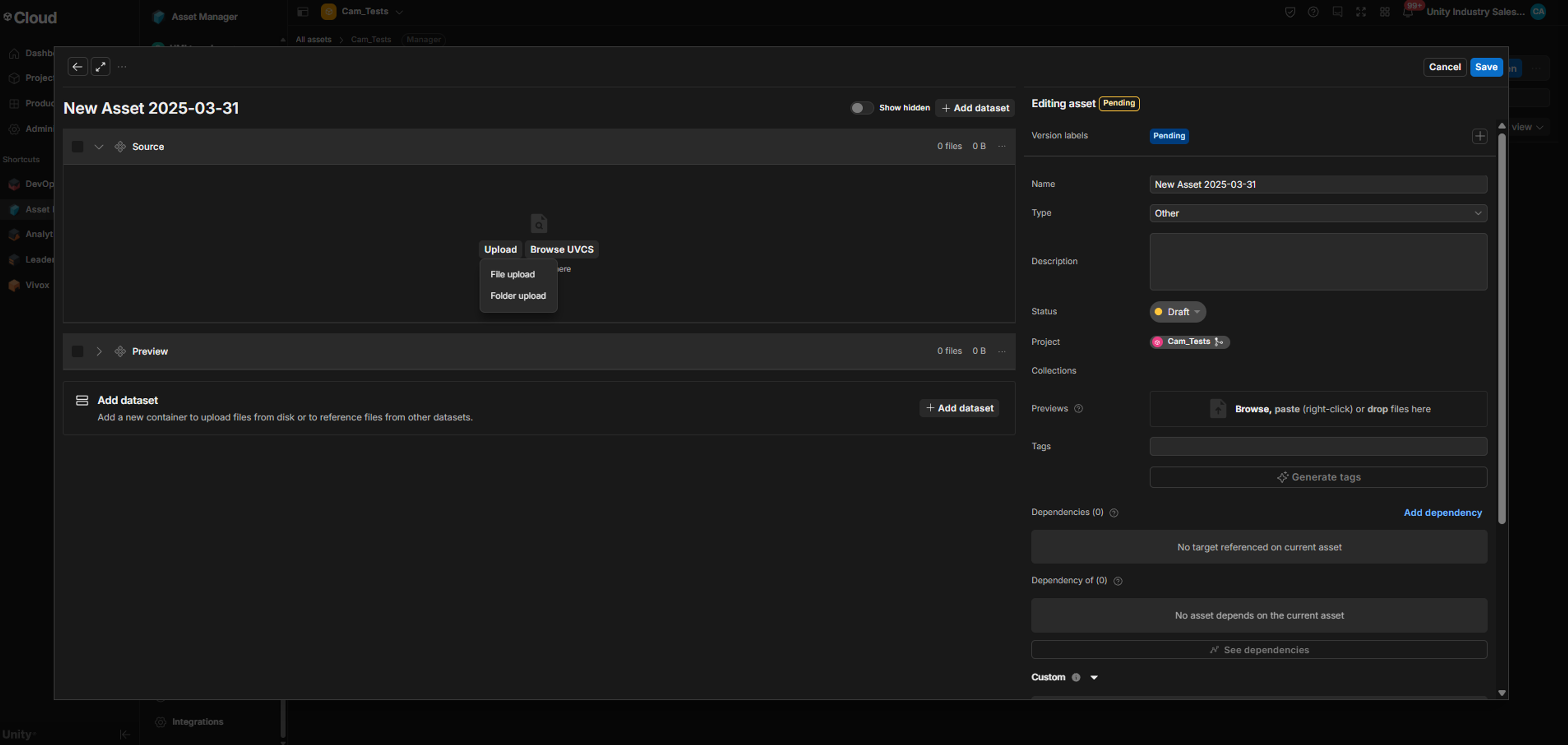Click the Name input field
The width and height of the screenshot is (1568, 745).
point(1318,184)
